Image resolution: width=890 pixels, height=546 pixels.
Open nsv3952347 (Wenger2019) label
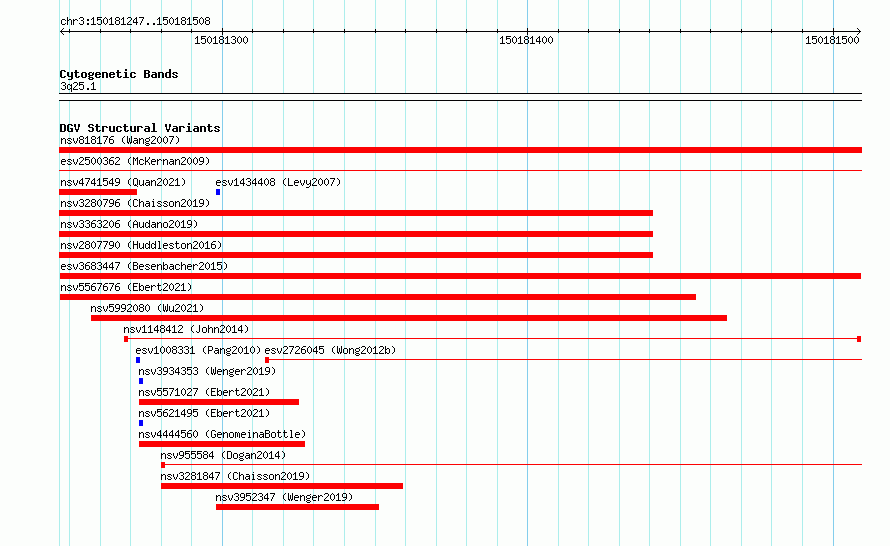point(284,497)
